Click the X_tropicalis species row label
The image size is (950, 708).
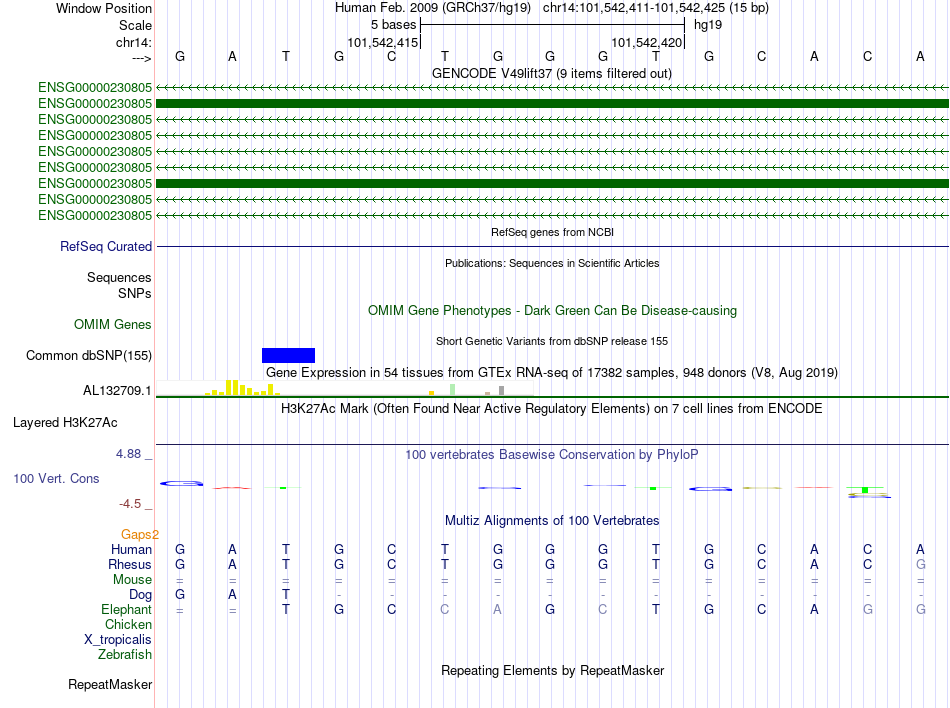[118, 640]
